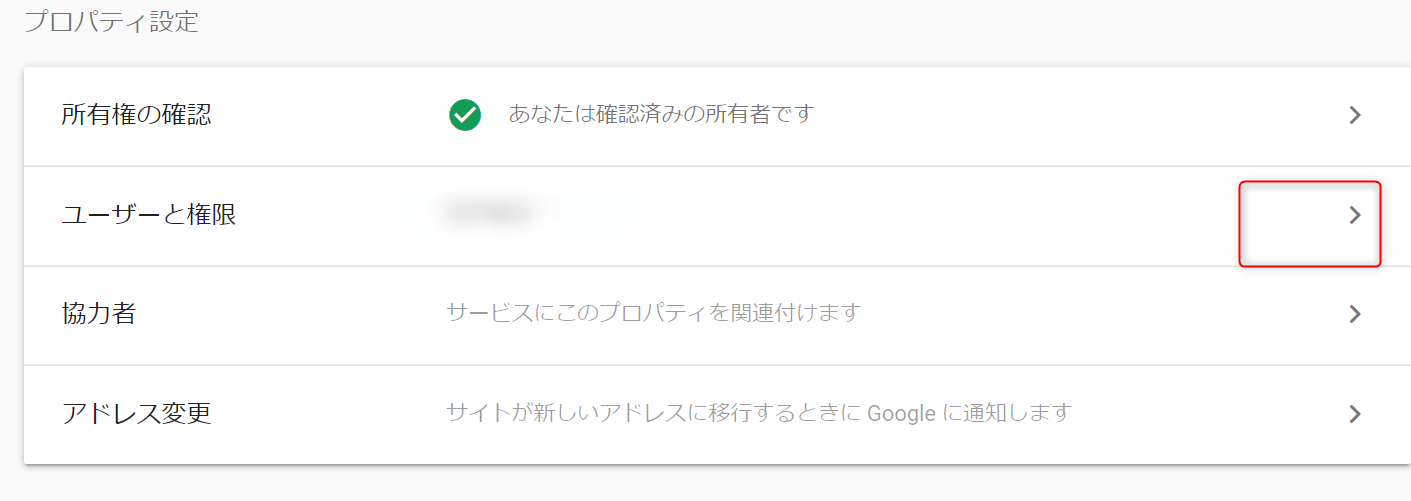Click the text あなたは確認済みの所有者です

pyautogui.click(x=661, y=114)
